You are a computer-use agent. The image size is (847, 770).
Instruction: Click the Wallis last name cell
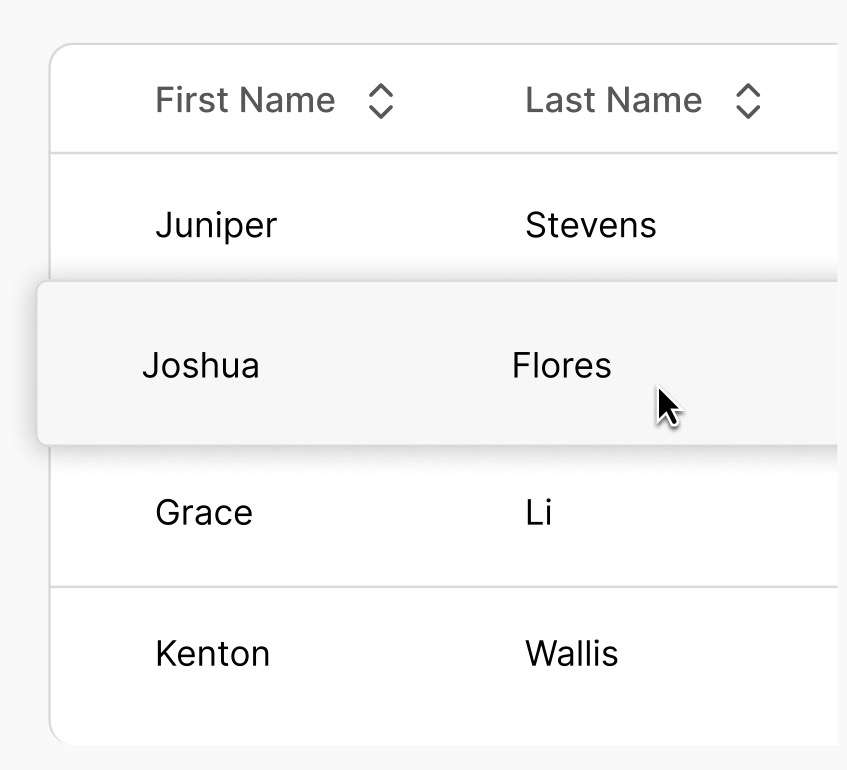tap(571, 654)
